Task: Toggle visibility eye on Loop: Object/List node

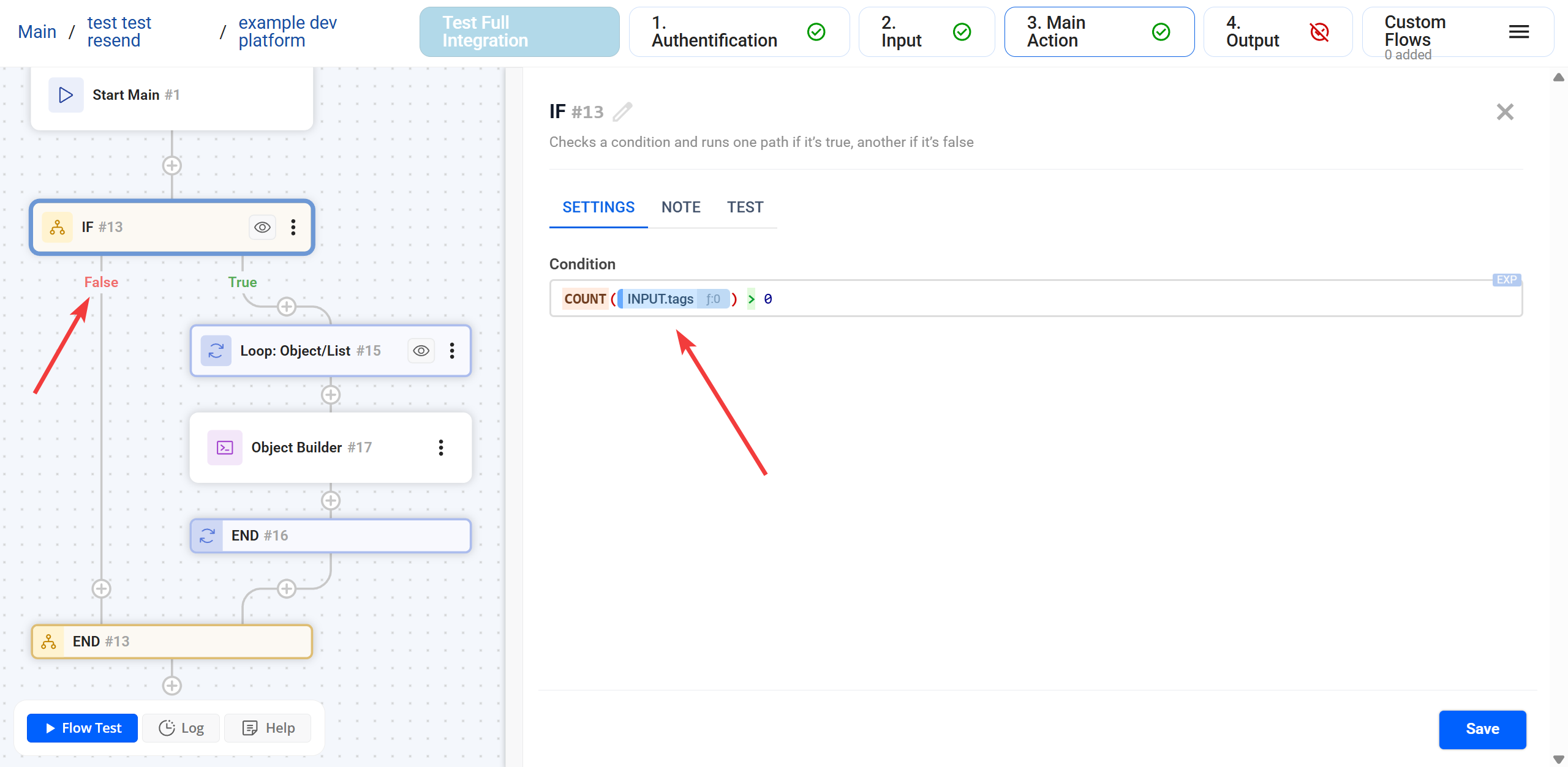Action: [421, 351]
